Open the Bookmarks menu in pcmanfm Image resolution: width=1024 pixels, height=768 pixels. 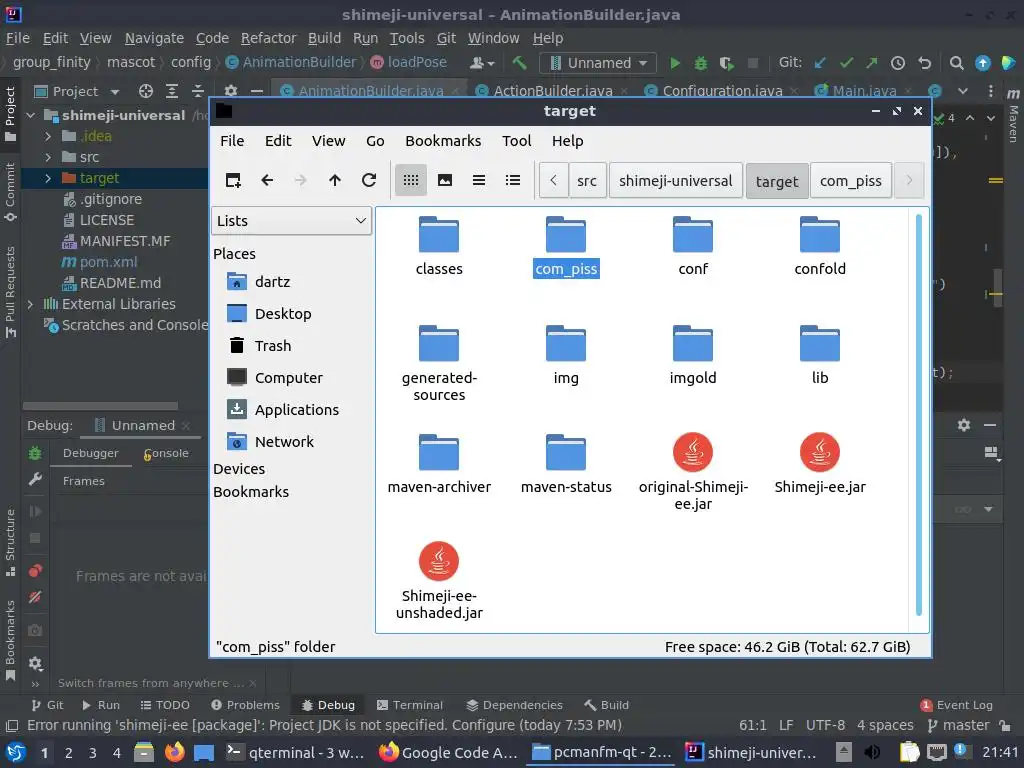443,141
